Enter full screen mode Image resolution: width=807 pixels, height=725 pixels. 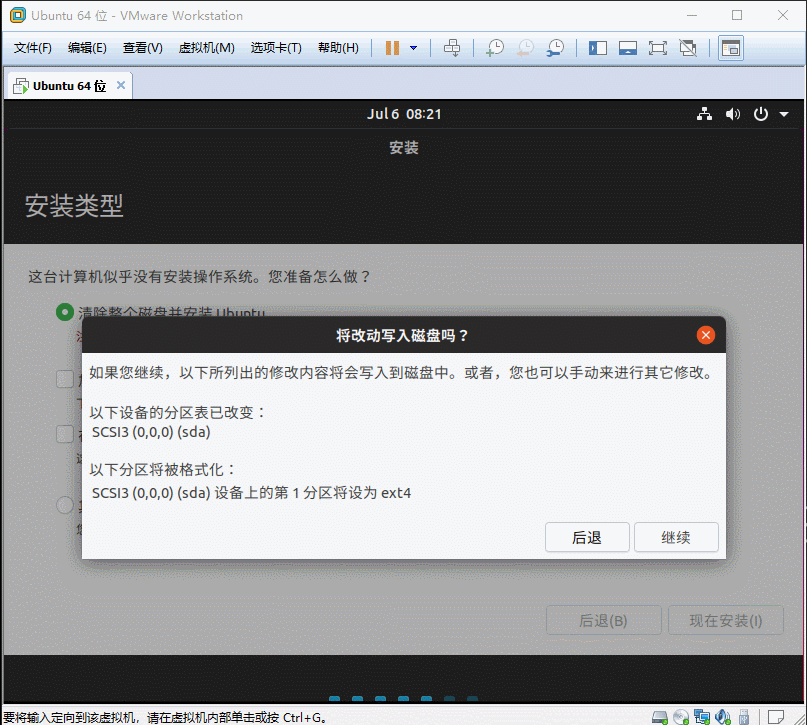pyautogui.click(x=657, y=48)
